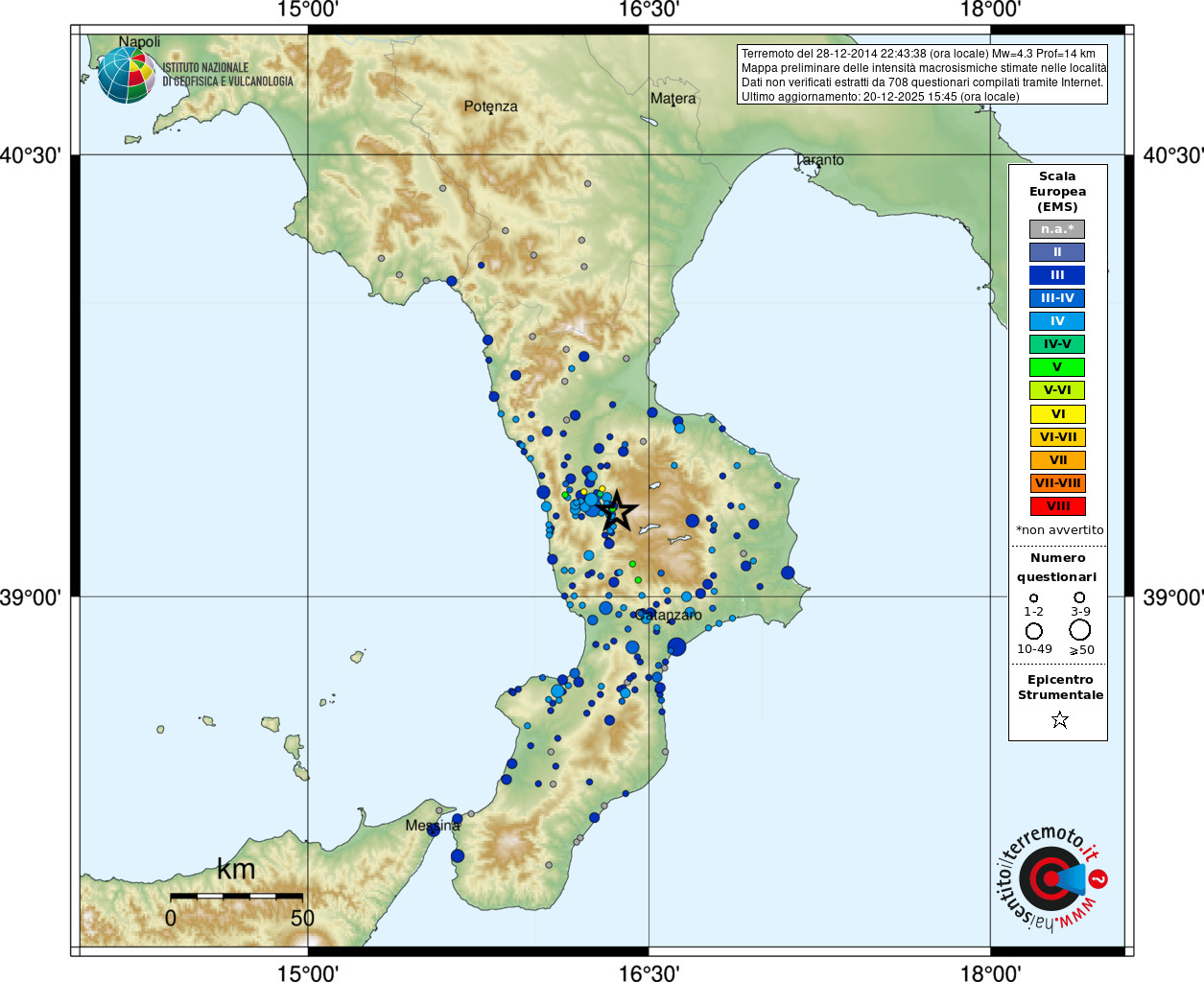Click the 10-49 questionnaires circle in legend
The height and width of the screenshot is (982, 1204).
[x=1034, y=631]
